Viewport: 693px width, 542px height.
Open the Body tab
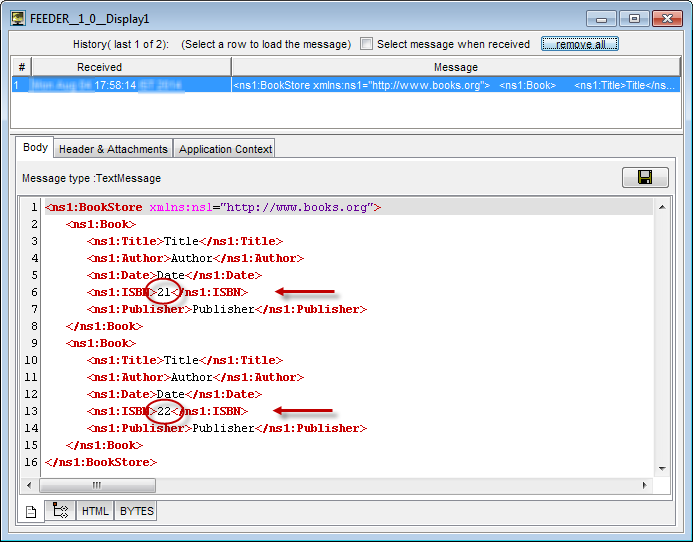pos(35,148)
